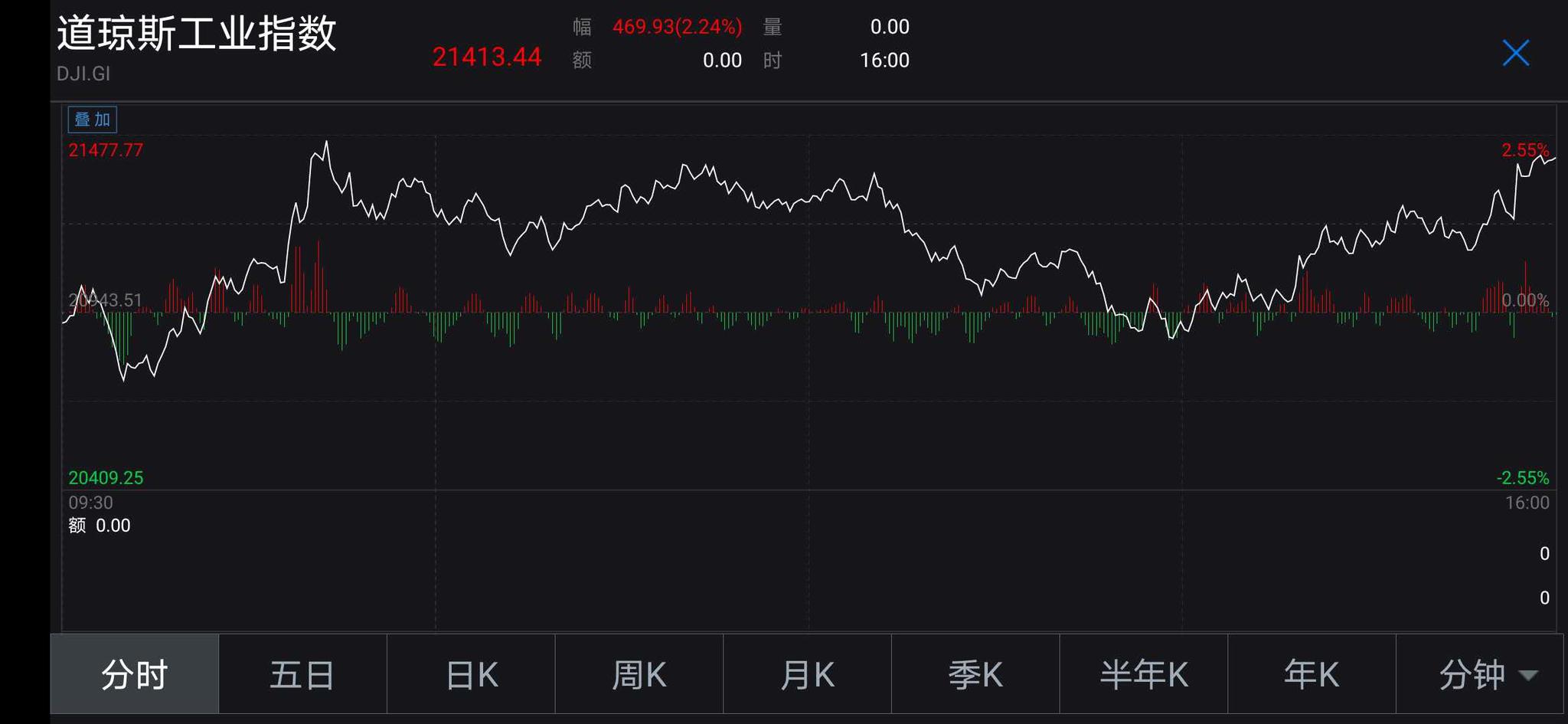
Task: Select the 日K daily candlestick tab
Action: (x=470, y=675)
